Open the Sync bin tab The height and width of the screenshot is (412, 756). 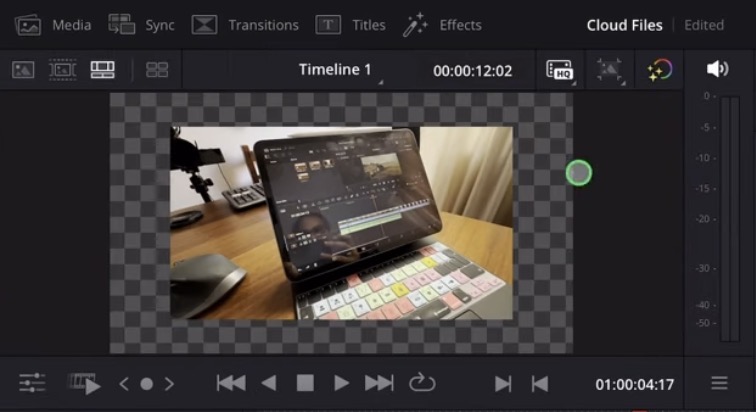click(x=141, y=25)
